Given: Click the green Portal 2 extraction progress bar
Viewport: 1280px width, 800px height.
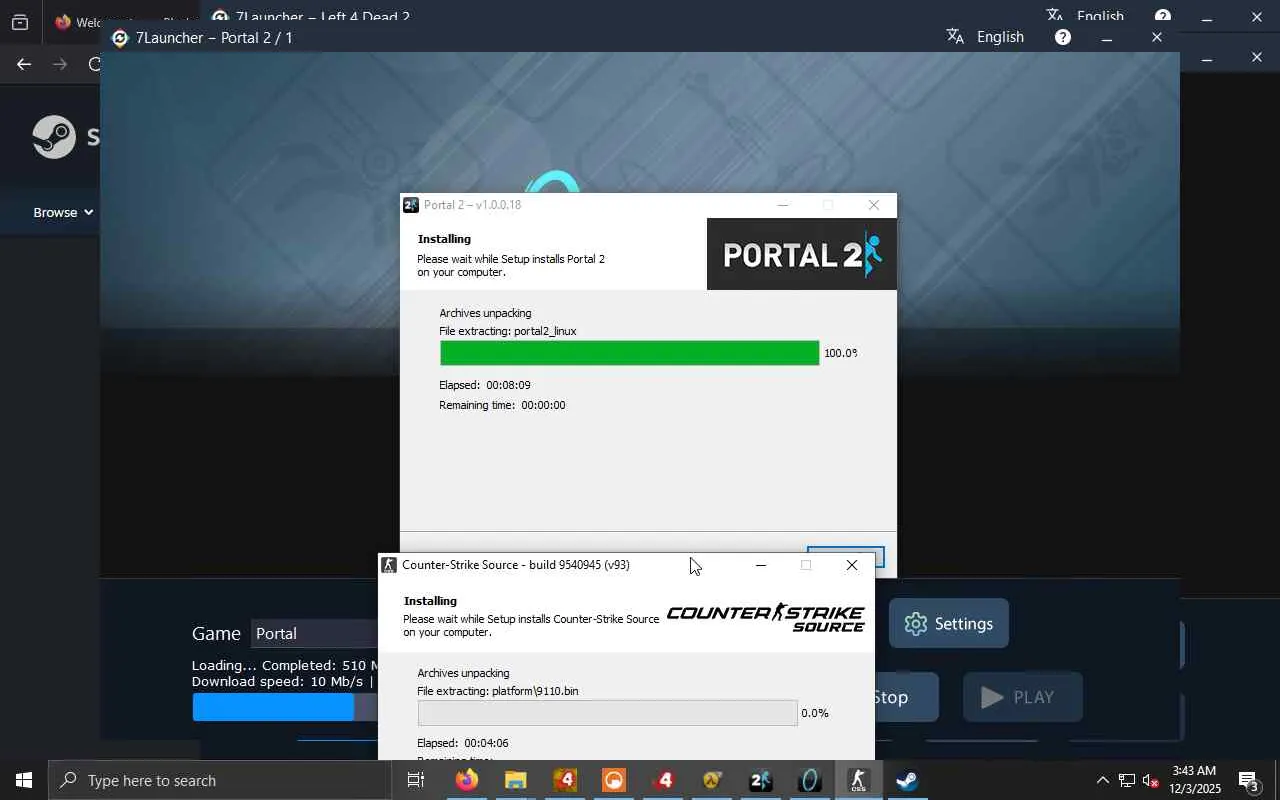Looking at the screenshot, I should click(629, 353).
